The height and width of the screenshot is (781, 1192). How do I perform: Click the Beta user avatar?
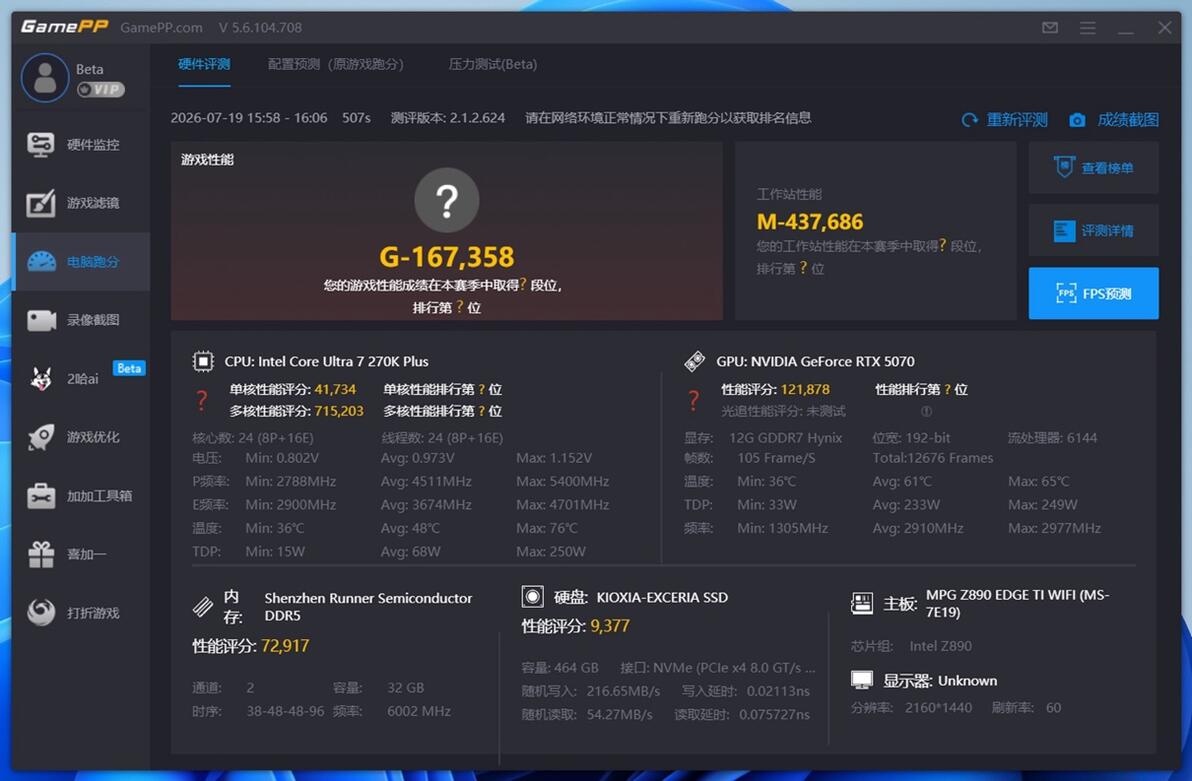45,78
